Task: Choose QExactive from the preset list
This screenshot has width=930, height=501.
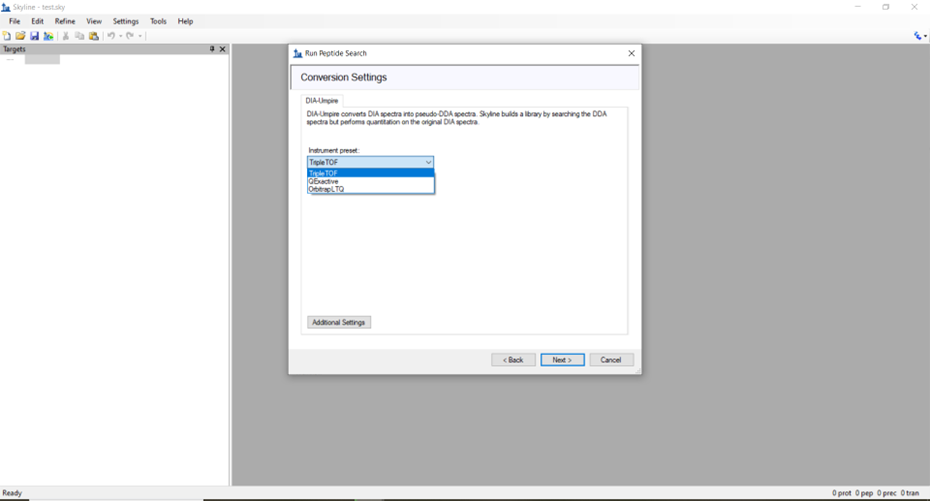Action: pyautogui.click(x=371, y=181)
